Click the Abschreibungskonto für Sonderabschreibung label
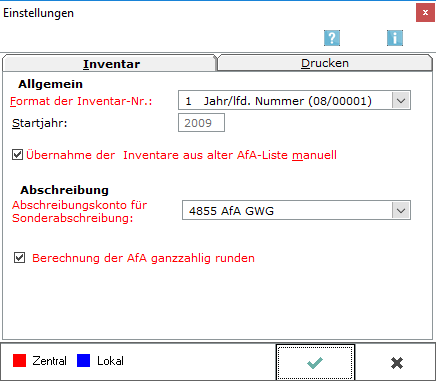 point(79,211)
